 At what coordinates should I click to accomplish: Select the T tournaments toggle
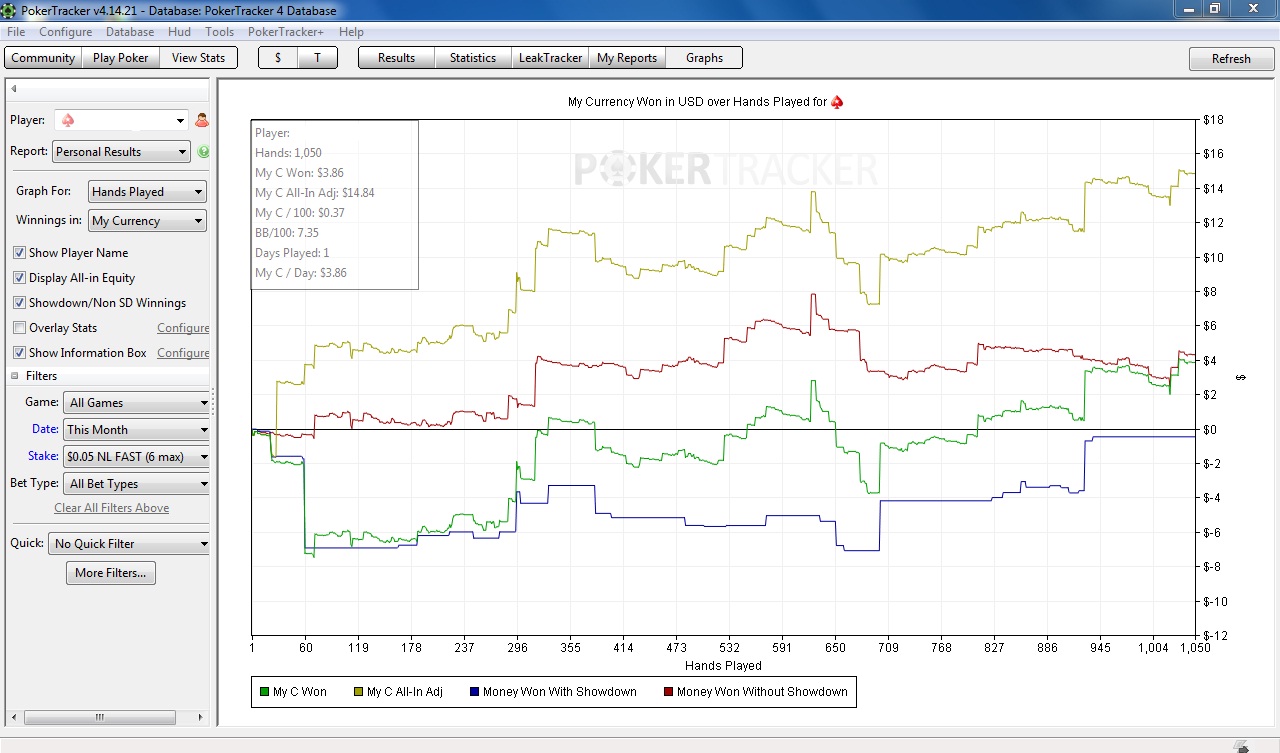[317, 58]
